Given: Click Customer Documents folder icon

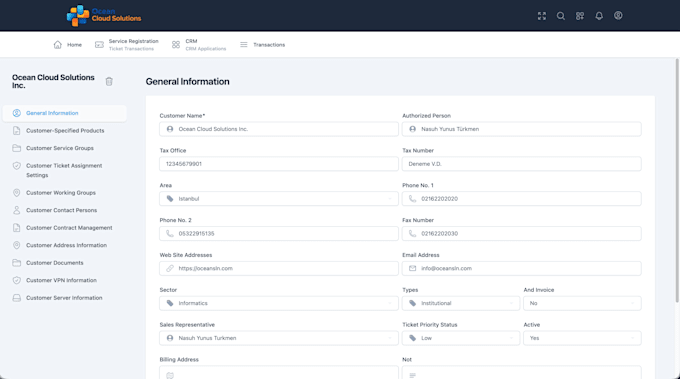Looking at the screenshot, I should pyautogui.click(x=16, y=263).
